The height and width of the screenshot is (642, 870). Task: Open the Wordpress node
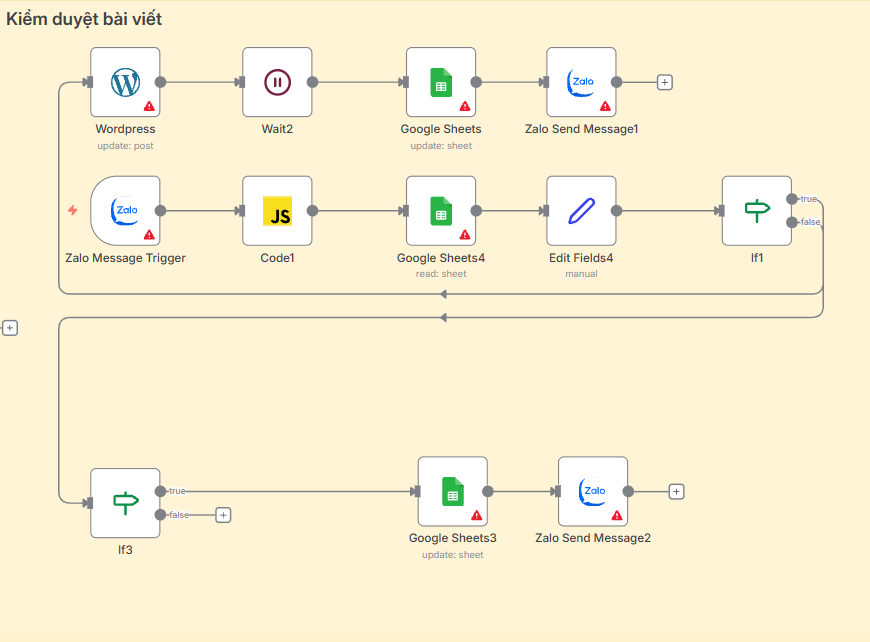(125, 83)
